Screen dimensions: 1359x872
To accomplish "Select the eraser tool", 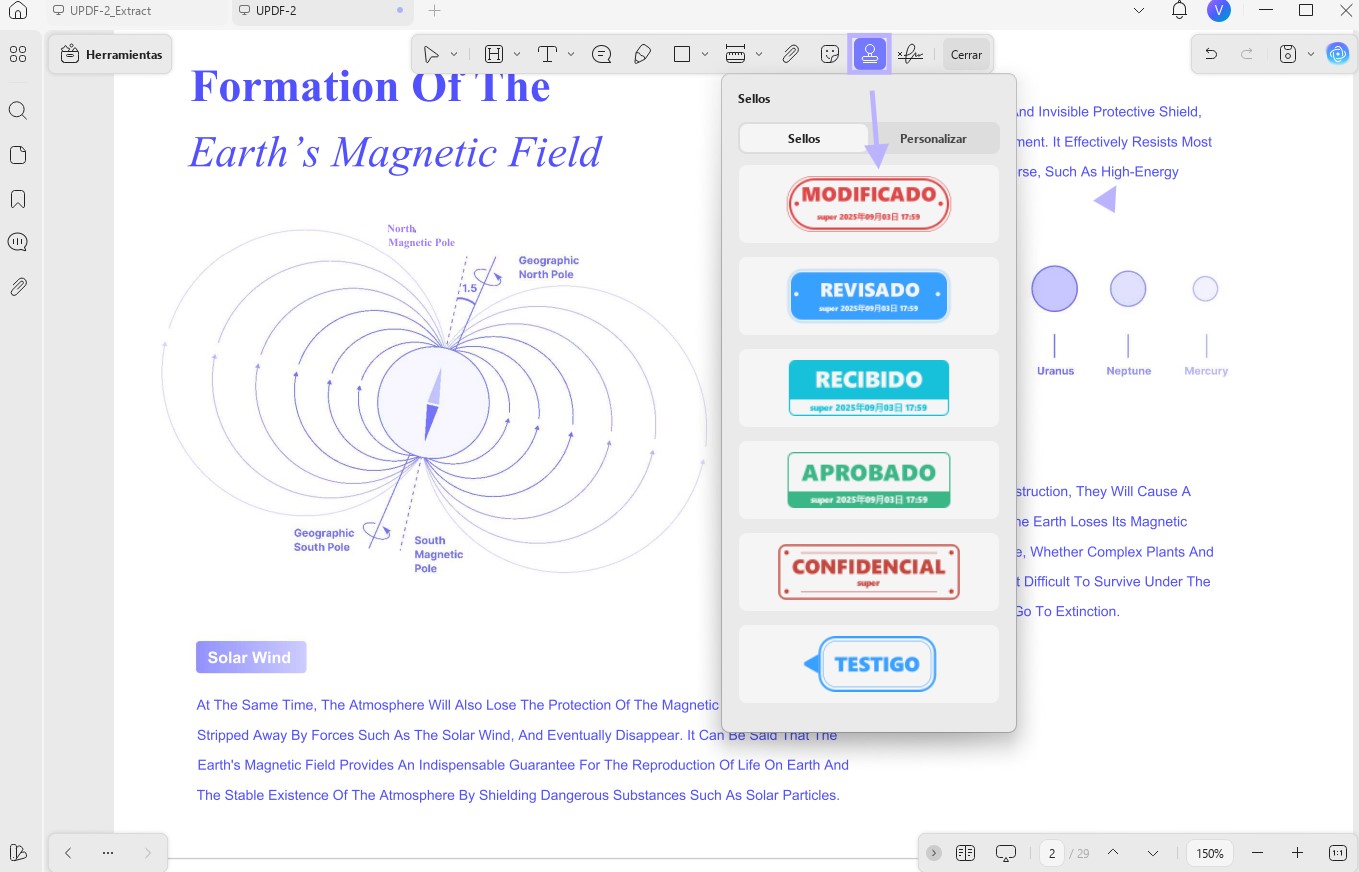I will coord(643,54).
